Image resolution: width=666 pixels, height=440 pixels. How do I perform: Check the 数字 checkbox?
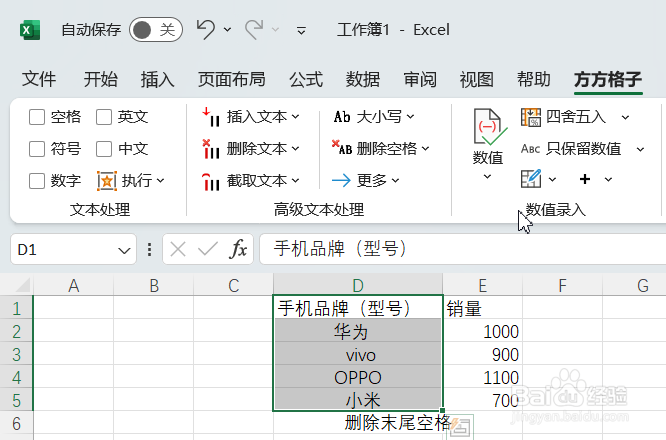tap(37, 181)
